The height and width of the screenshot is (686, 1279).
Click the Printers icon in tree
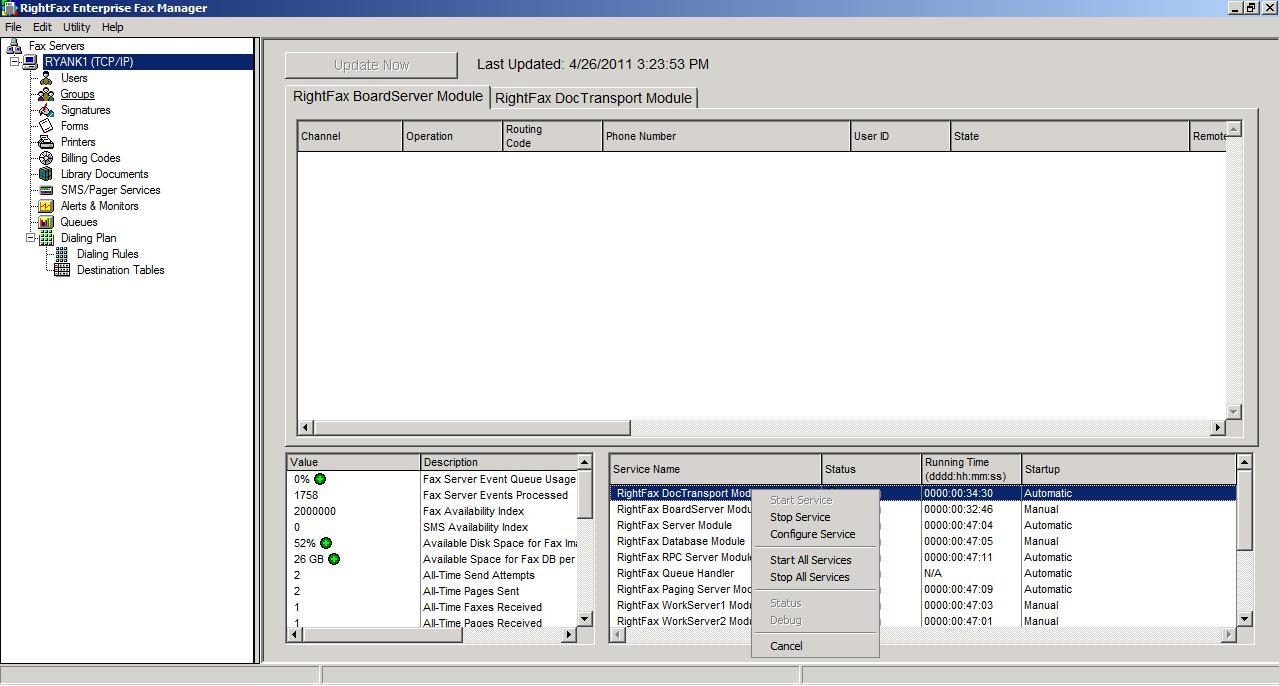[46, 142]
